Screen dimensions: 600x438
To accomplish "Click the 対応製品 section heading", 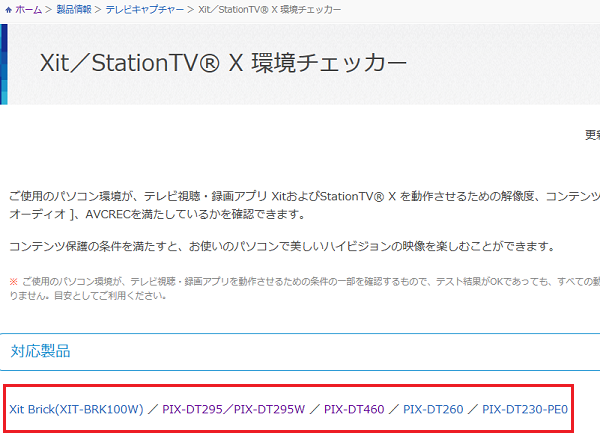I will coord(41,351).
